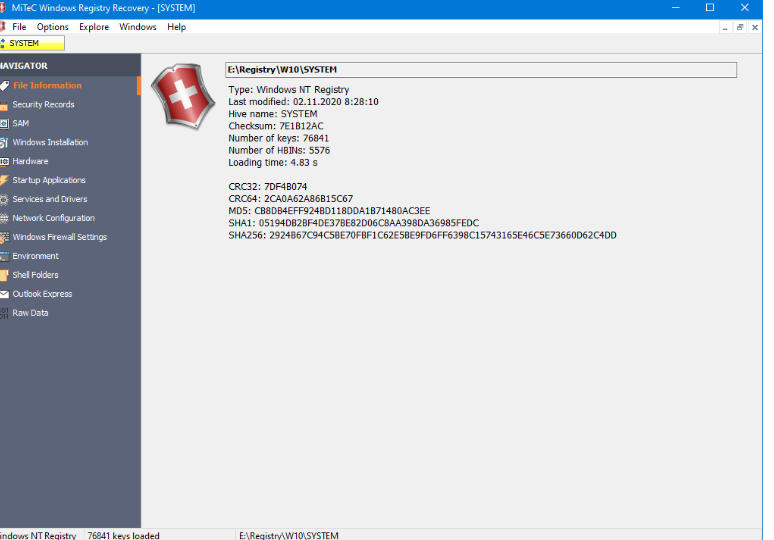The image size is (774, 540).
Task: Open the Environment section
Action: [x=35, y=257]
